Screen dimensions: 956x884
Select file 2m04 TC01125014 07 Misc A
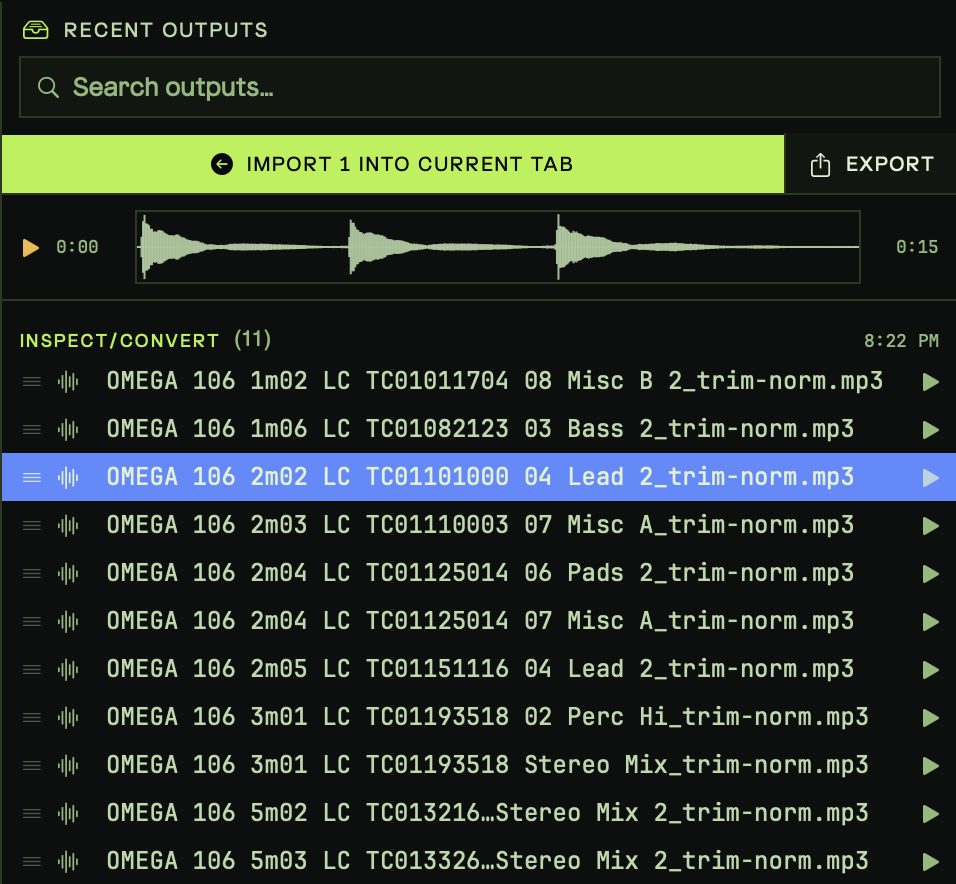[x=480, y=621]
